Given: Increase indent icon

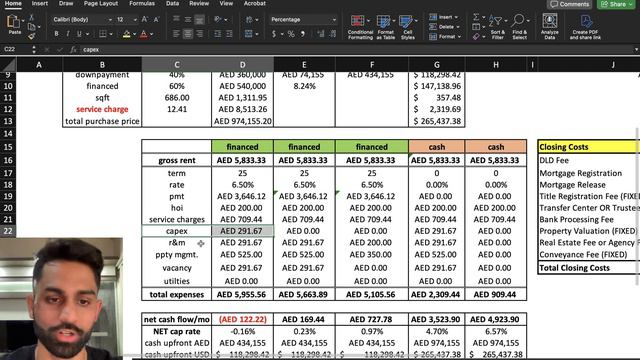Looking at the screenshot, I should pos(229,34).
